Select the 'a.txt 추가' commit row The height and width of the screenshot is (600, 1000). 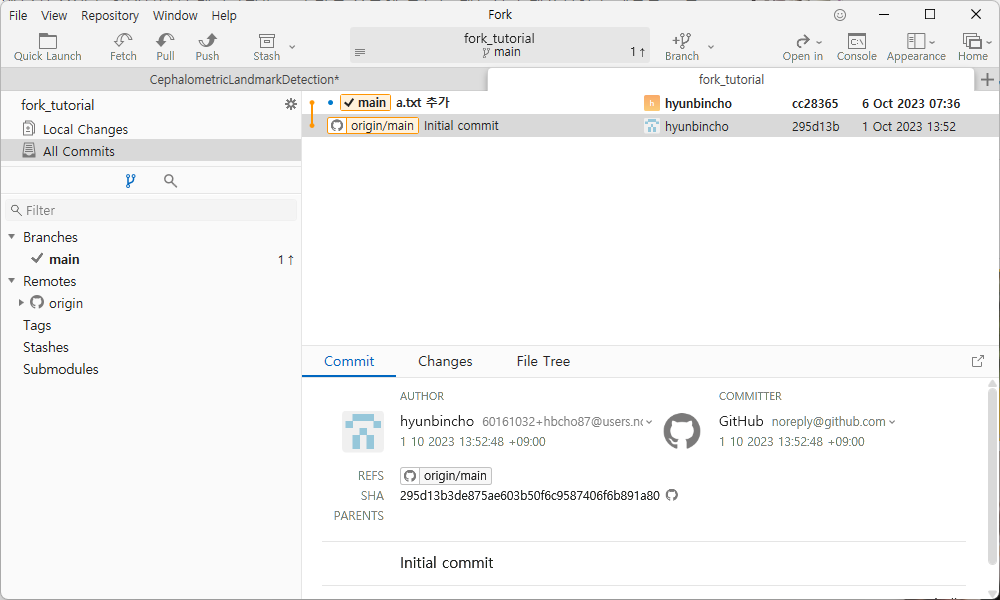click(x=651, y=103)
